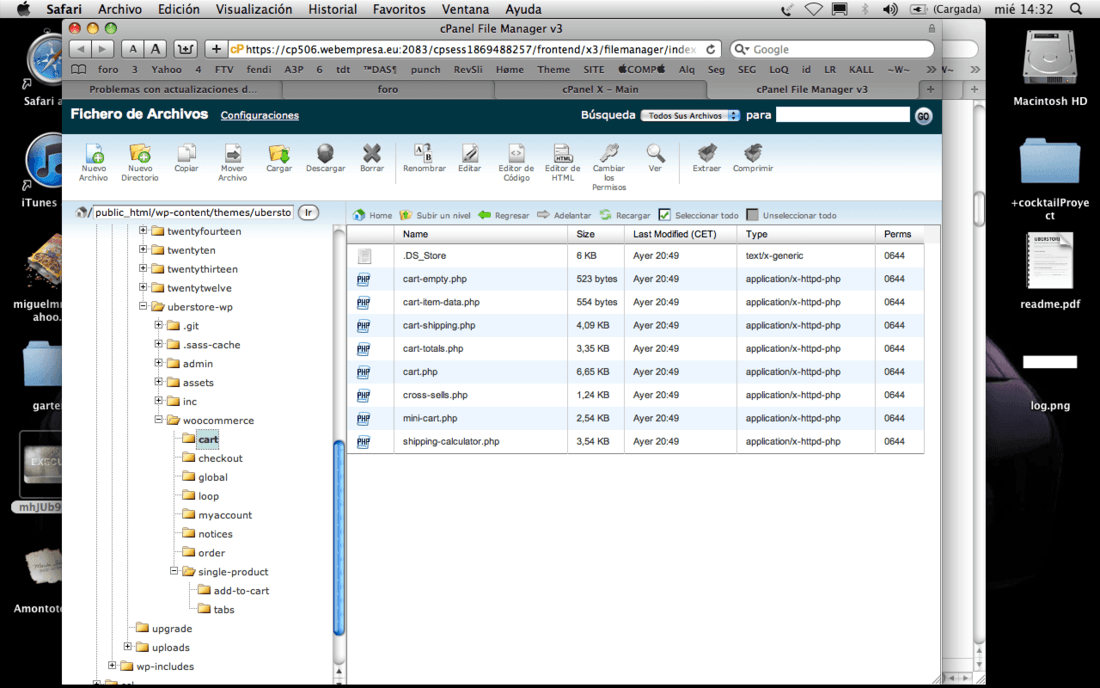Collapse the woocommerce folder
1100x688 pixels.
click(x=158, y=419)
